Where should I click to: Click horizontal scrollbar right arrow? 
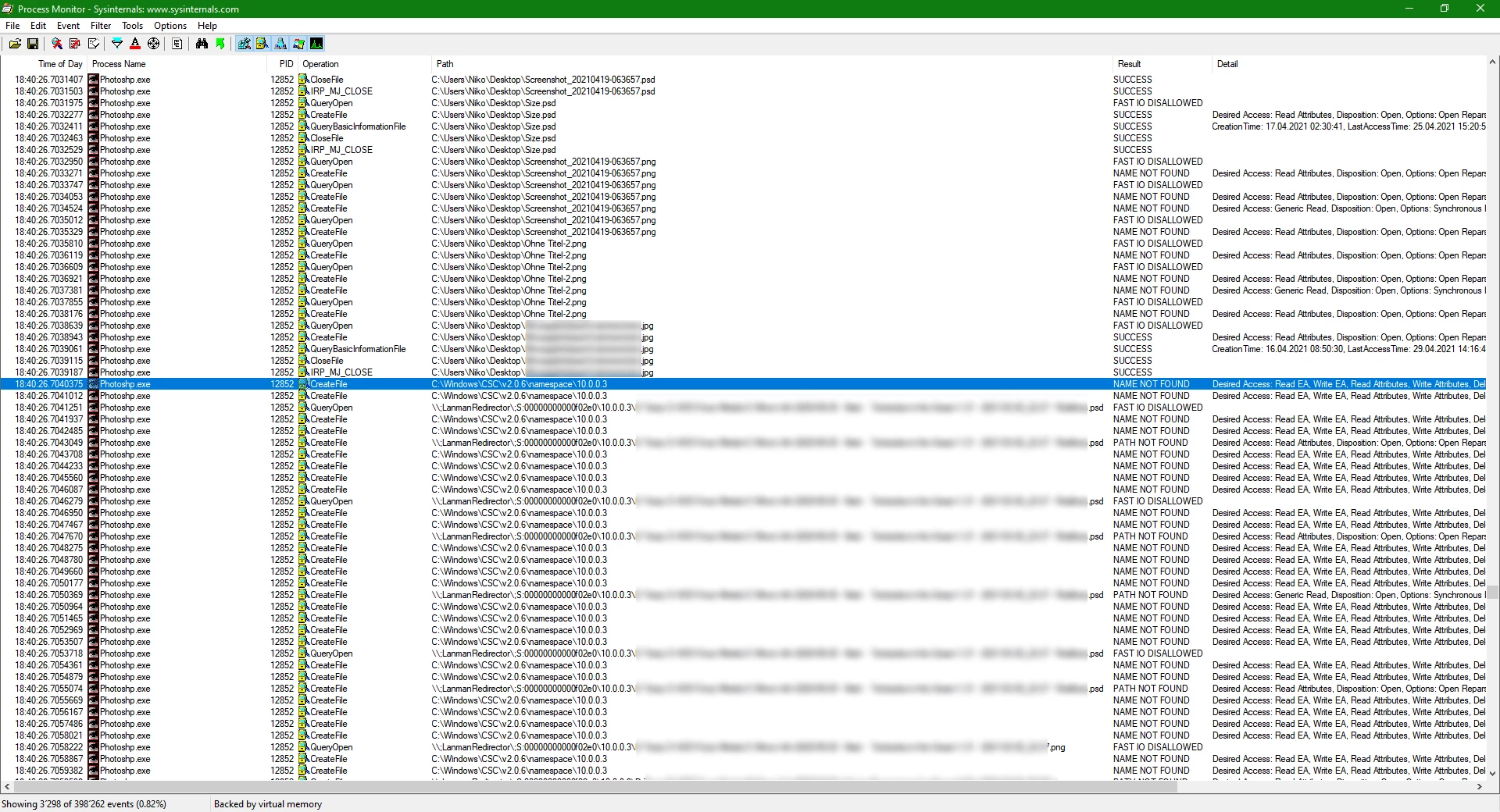(x=1480, y=787)
